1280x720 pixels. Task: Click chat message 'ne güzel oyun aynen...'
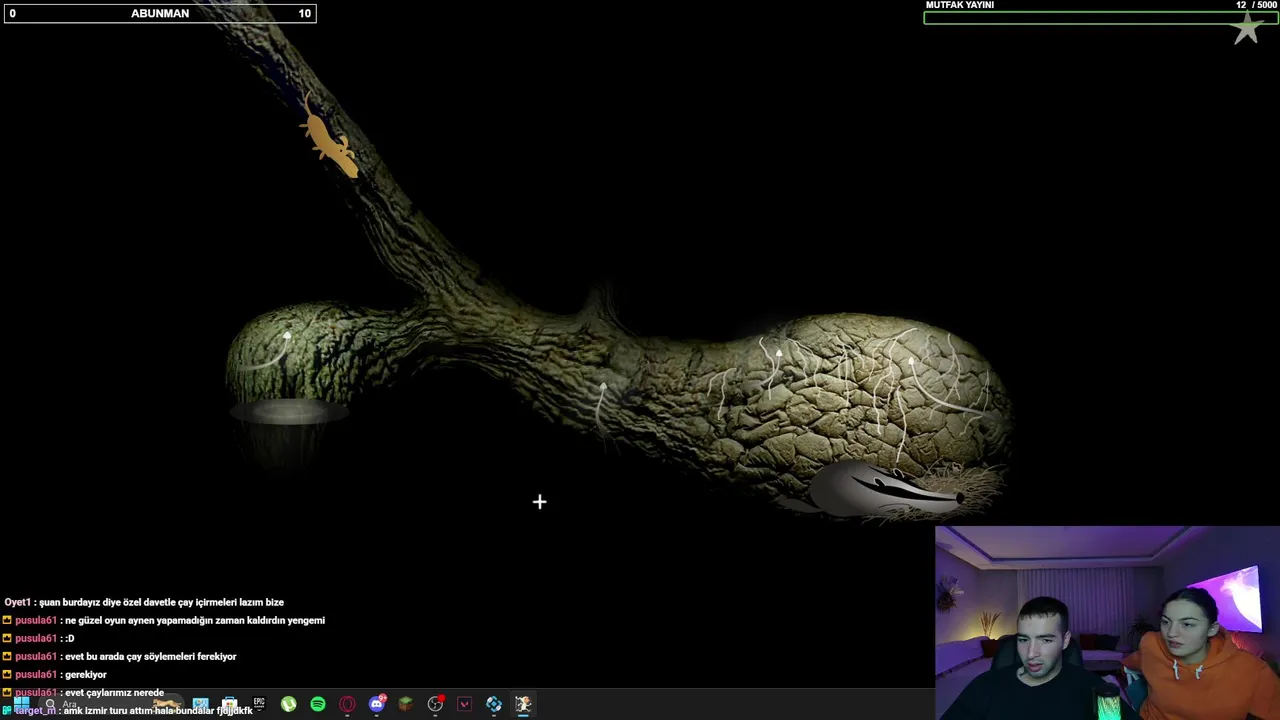(x=164, y=621)
